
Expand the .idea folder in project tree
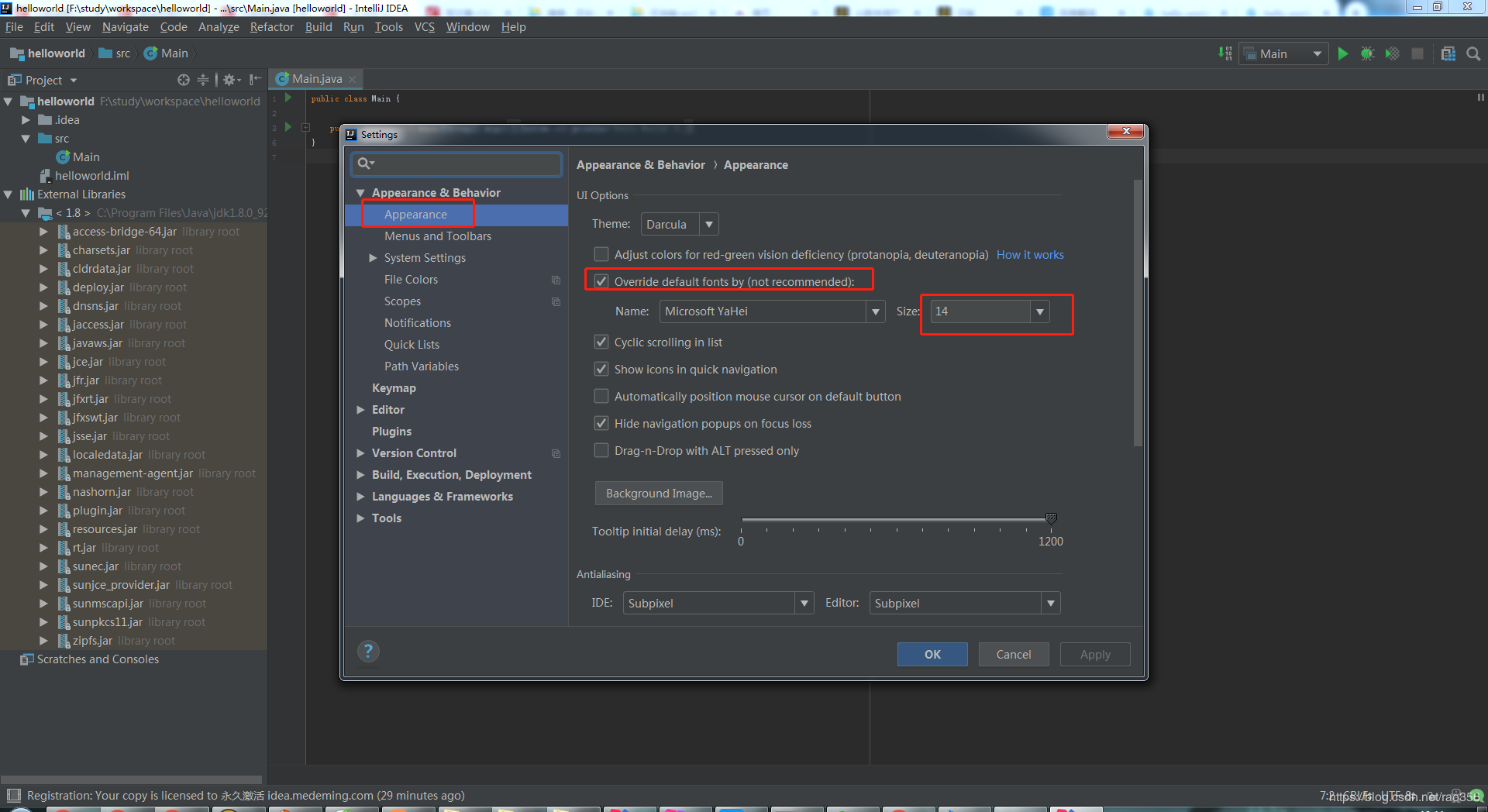click(26, 120)
